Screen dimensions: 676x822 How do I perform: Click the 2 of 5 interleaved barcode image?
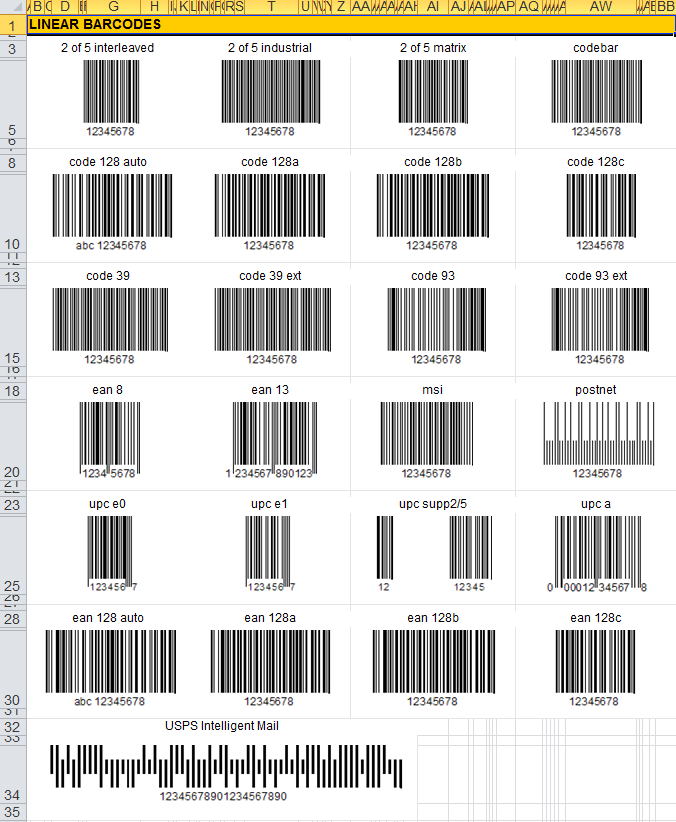[111, 92]
